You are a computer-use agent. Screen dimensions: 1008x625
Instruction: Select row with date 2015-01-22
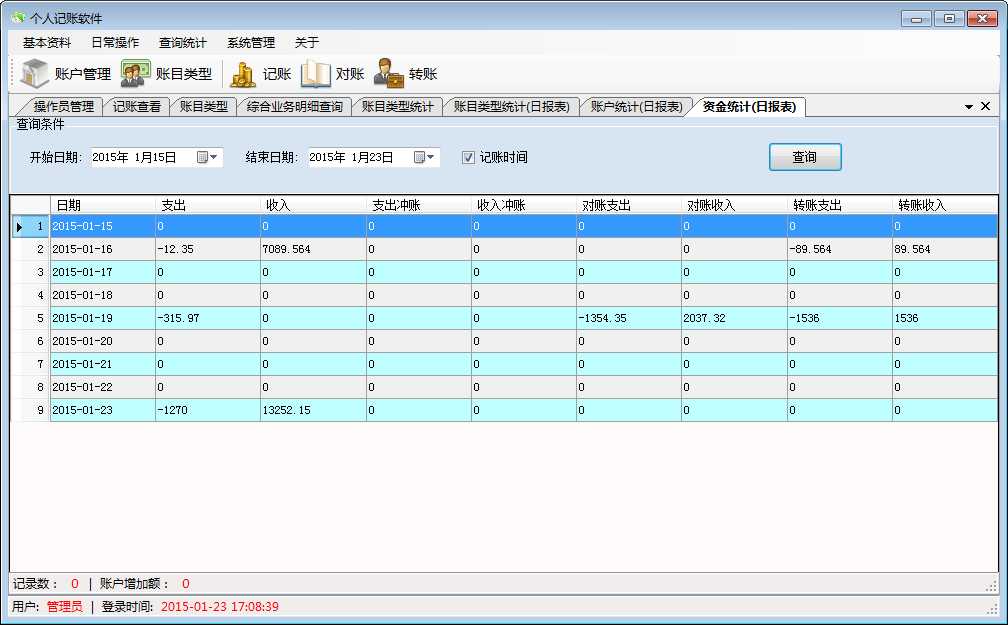[505, 388]
